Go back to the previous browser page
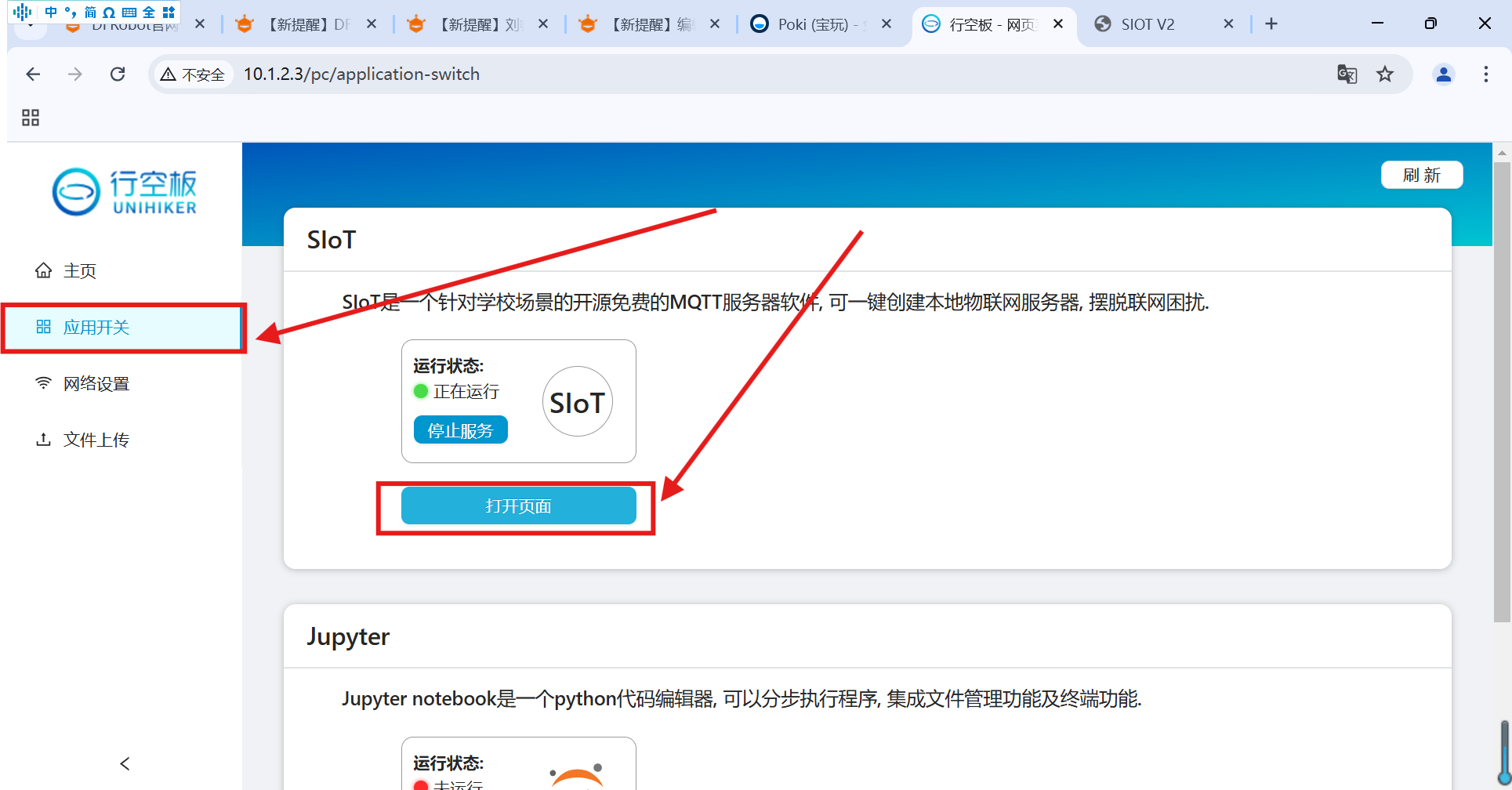 coord(33,74)
